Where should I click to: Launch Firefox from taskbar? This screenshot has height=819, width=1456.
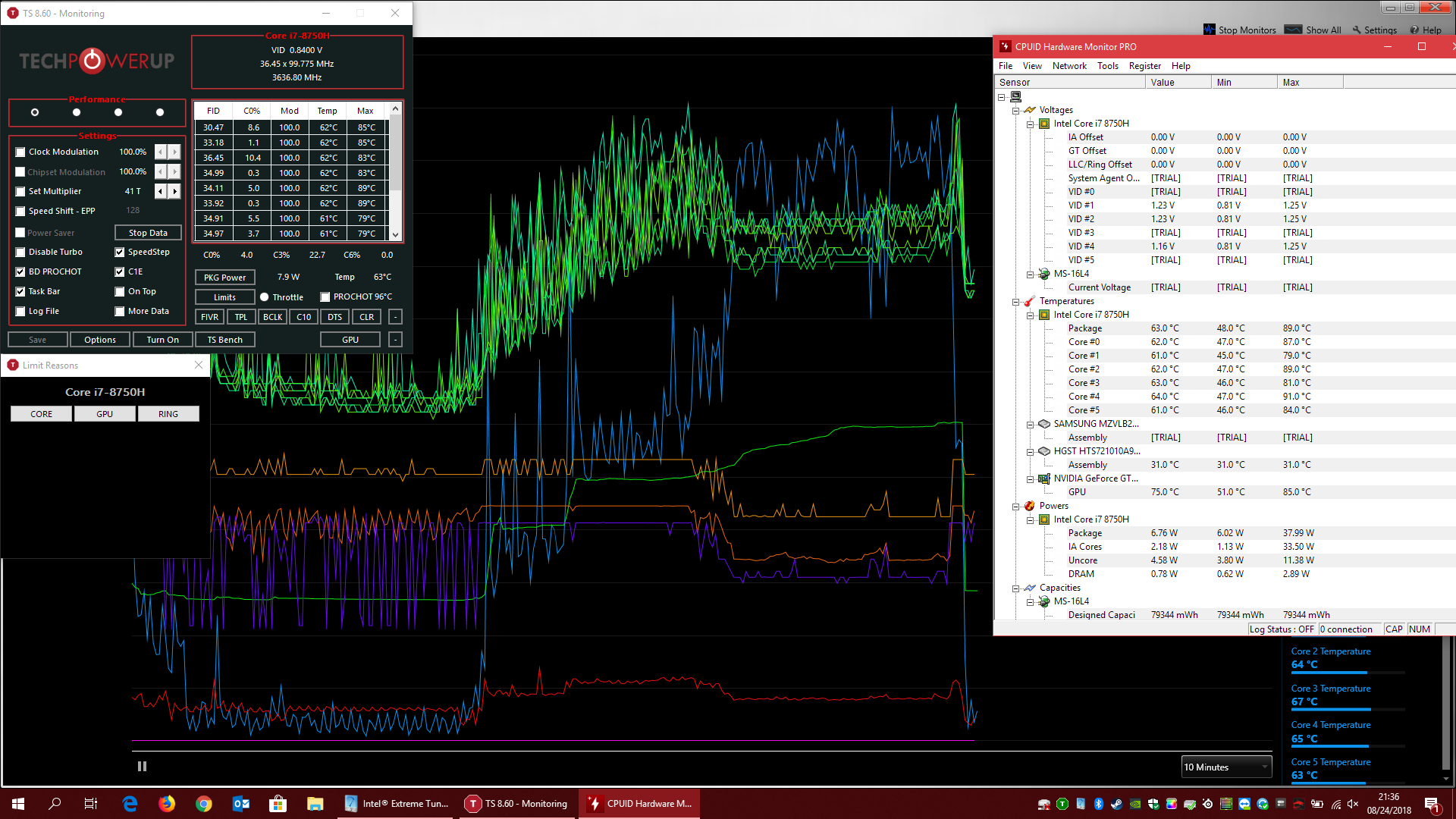[167, 804]
